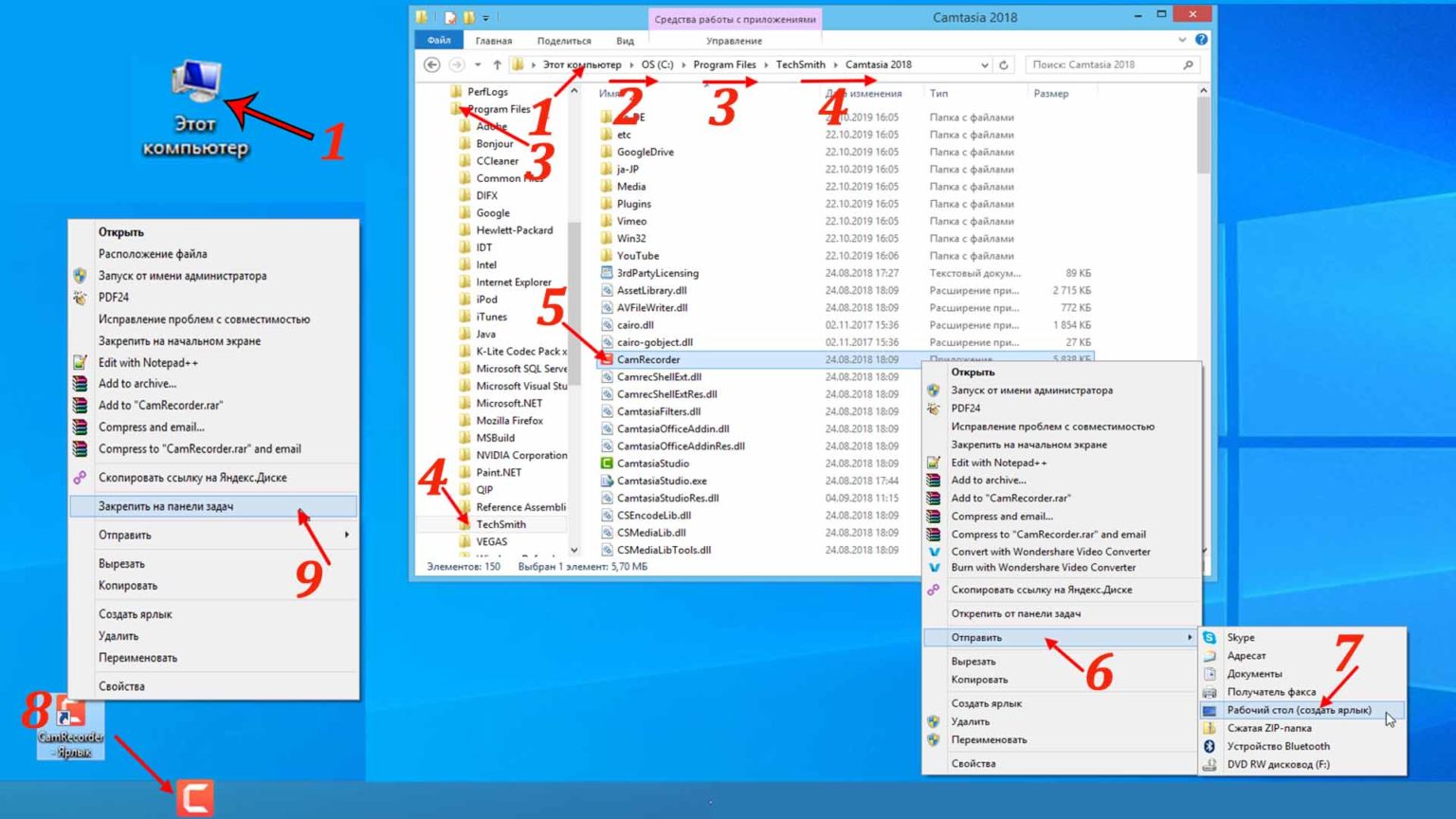Select the CamRecorder shortcut on the desktop
The height and width of the screenshot is (819, 1456).
coord(71,728)
